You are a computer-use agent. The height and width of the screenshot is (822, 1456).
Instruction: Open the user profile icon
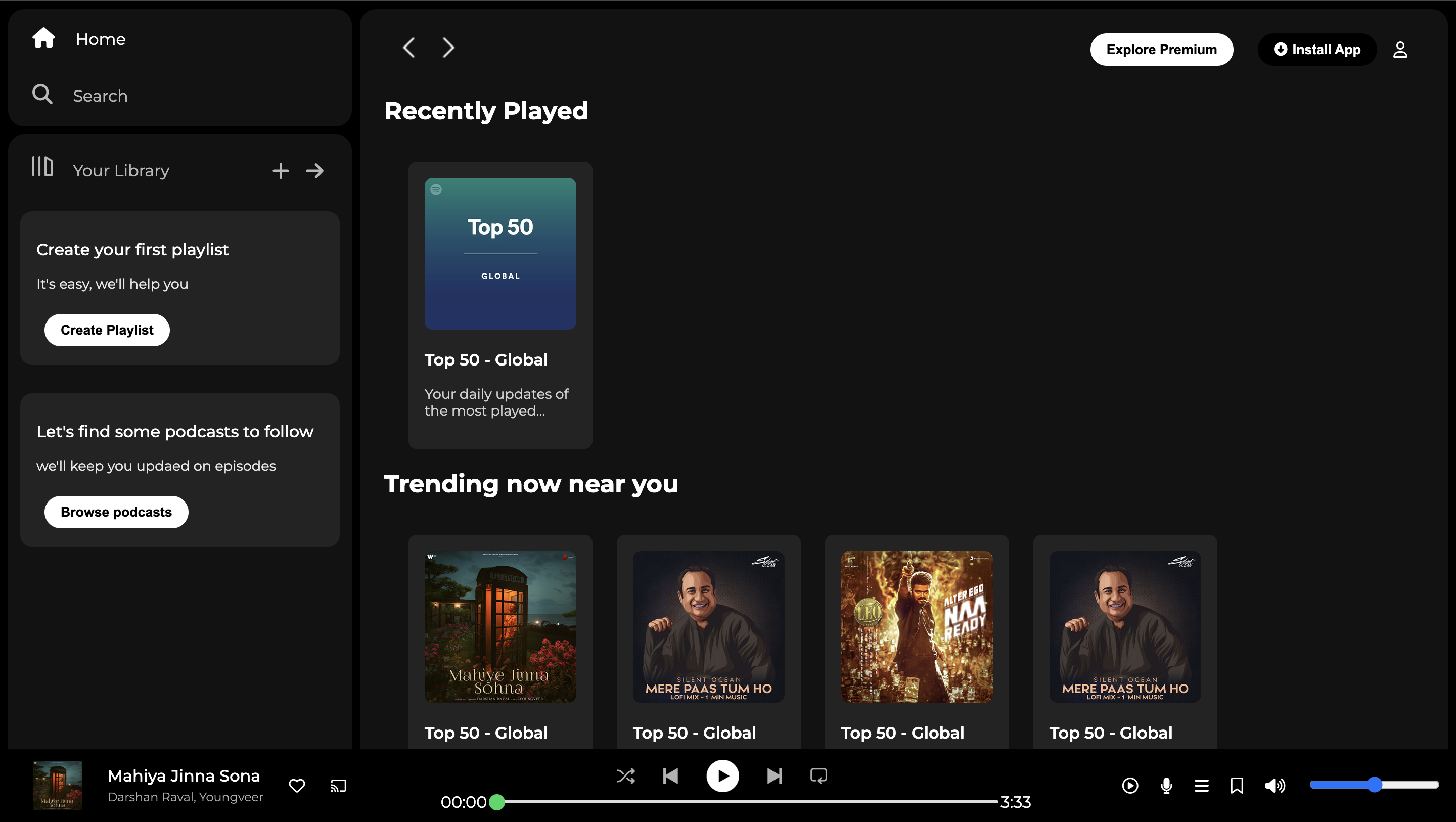click(x=1400, y=50)
